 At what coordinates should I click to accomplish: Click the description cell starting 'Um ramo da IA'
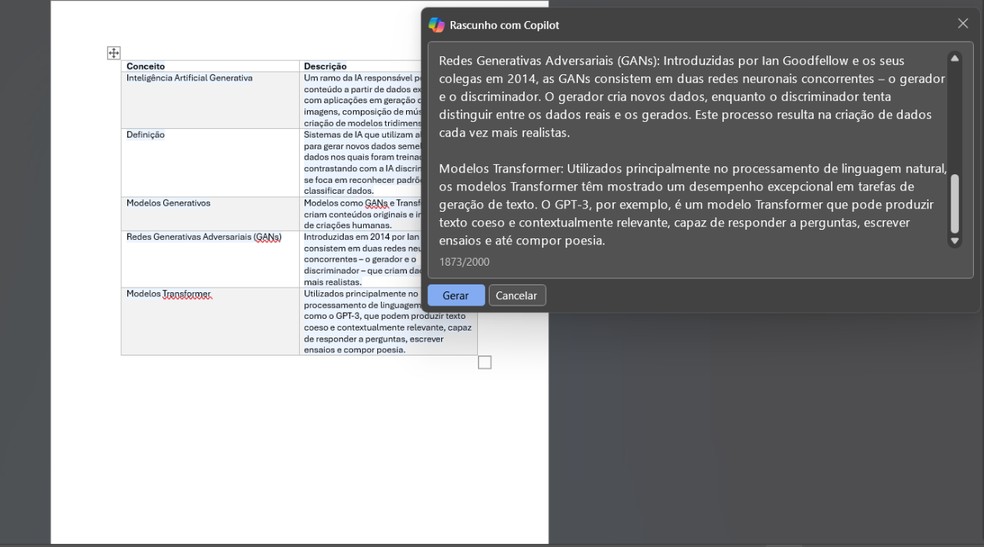(x=361, y=100)
